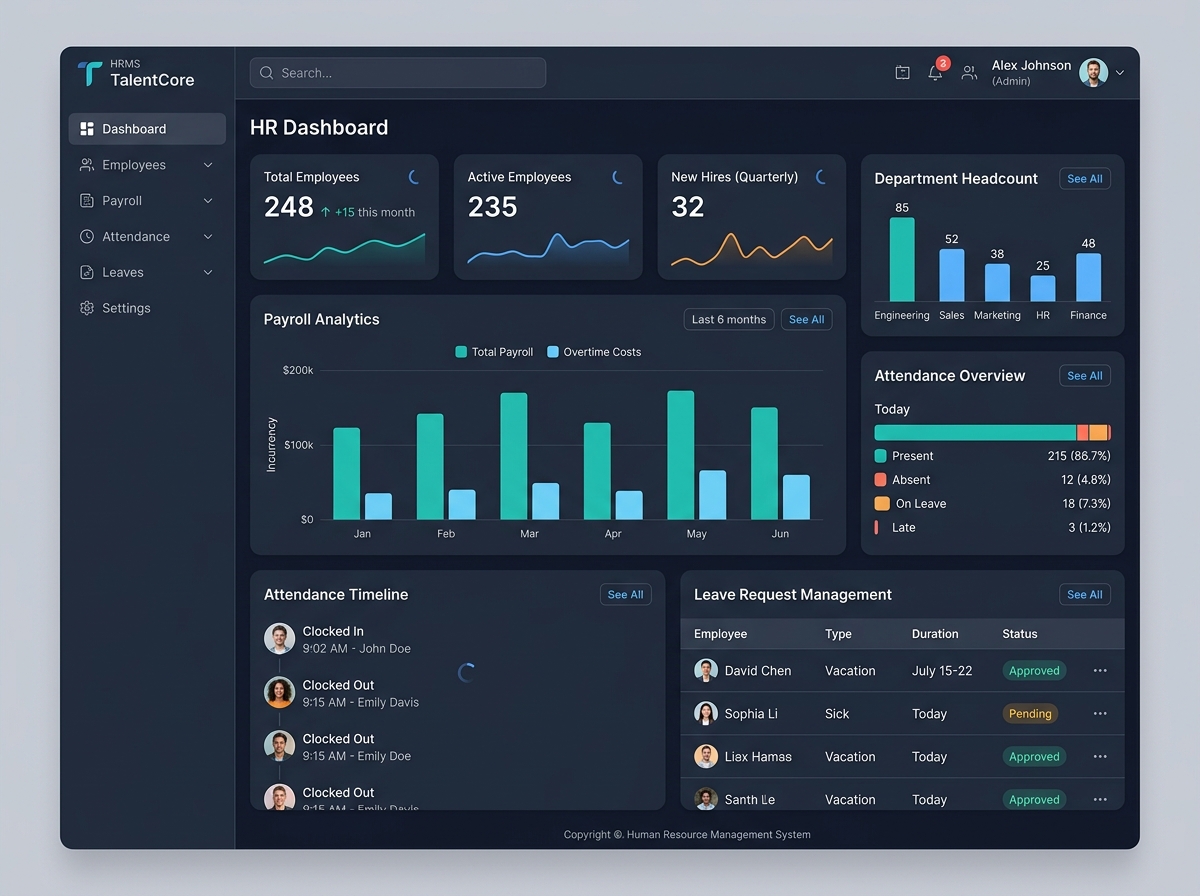
Task: Expand the Payroll submenu chevron
Action: 208,201
